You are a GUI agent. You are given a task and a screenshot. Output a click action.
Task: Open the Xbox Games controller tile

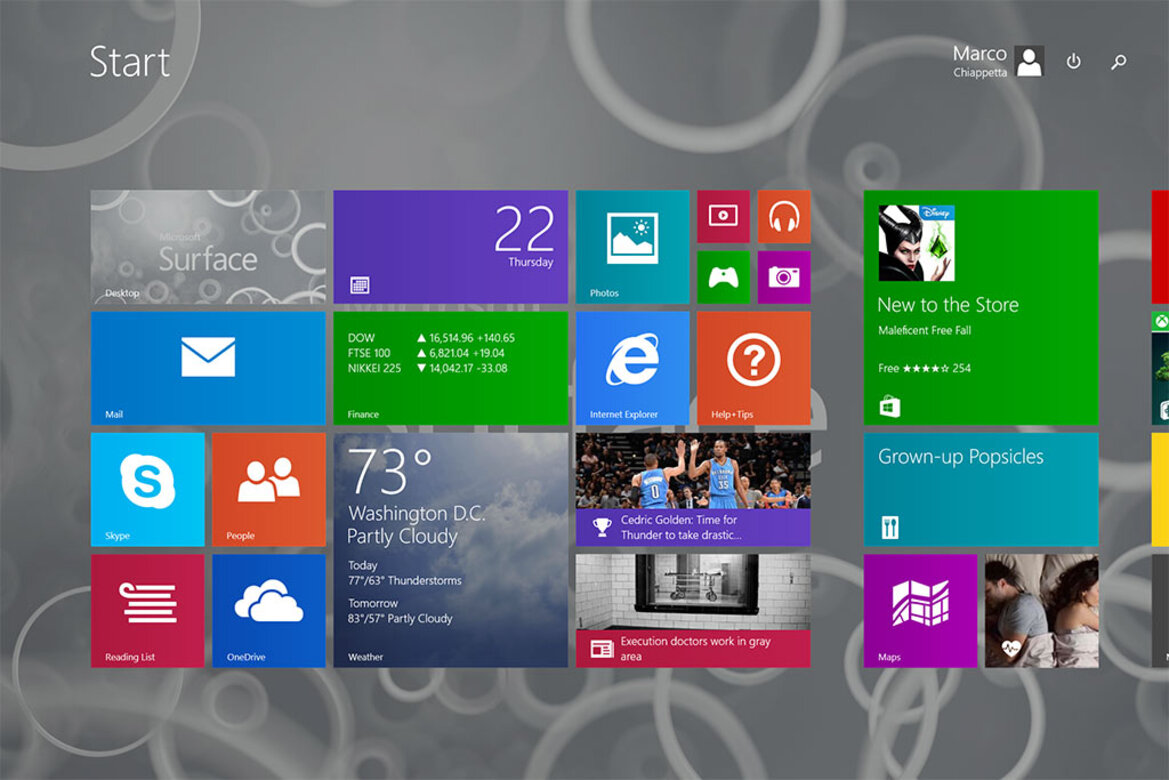coord(723,277)
